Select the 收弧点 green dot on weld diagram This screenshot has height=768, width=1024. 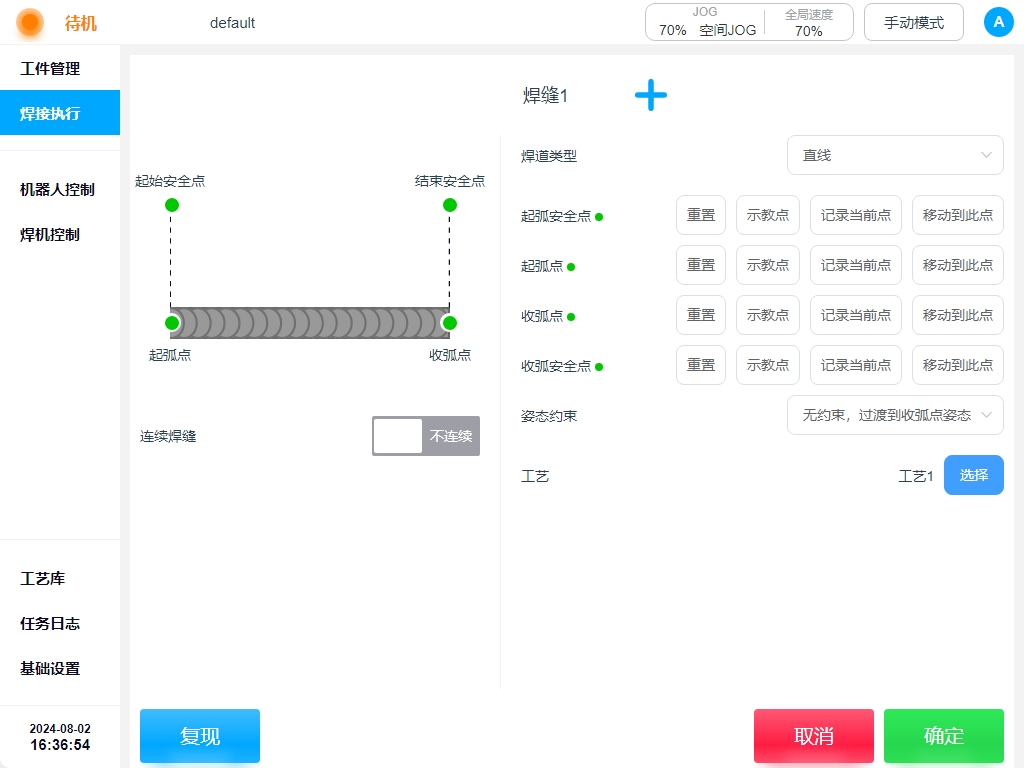point(449,323)
